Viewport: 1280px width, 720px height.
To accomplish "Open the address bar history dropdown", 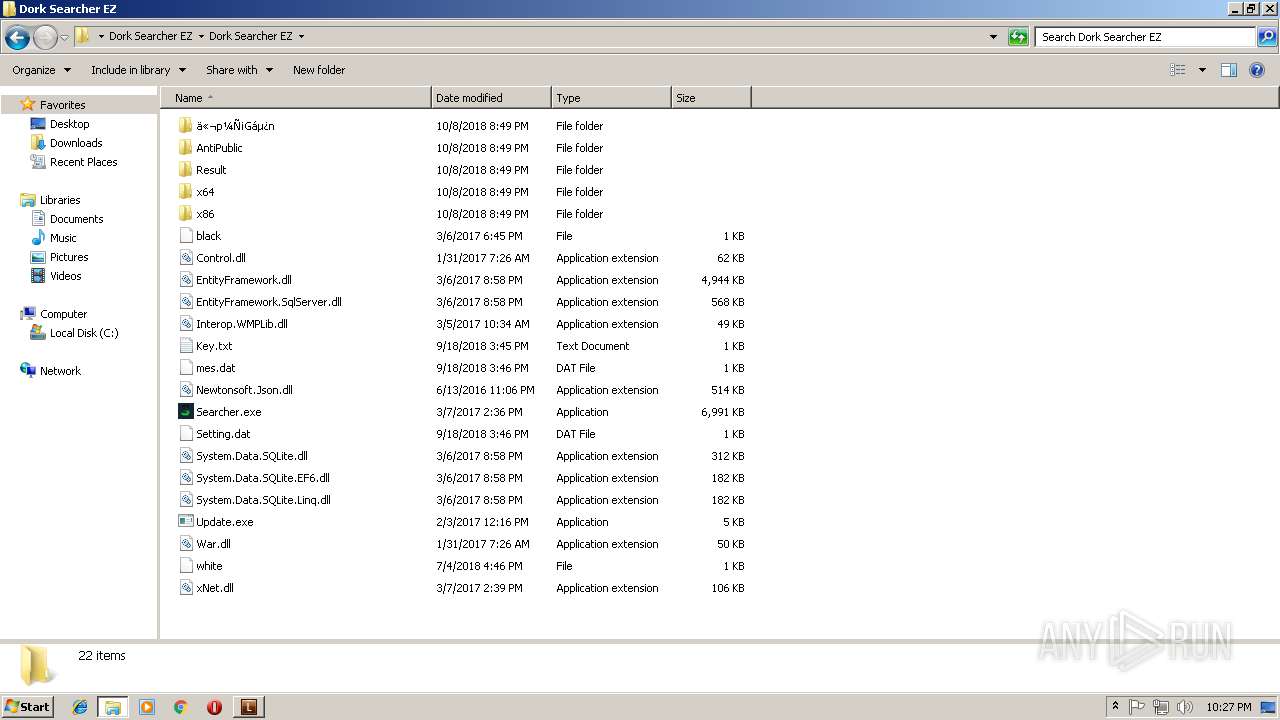I will (x=993, y=37).
